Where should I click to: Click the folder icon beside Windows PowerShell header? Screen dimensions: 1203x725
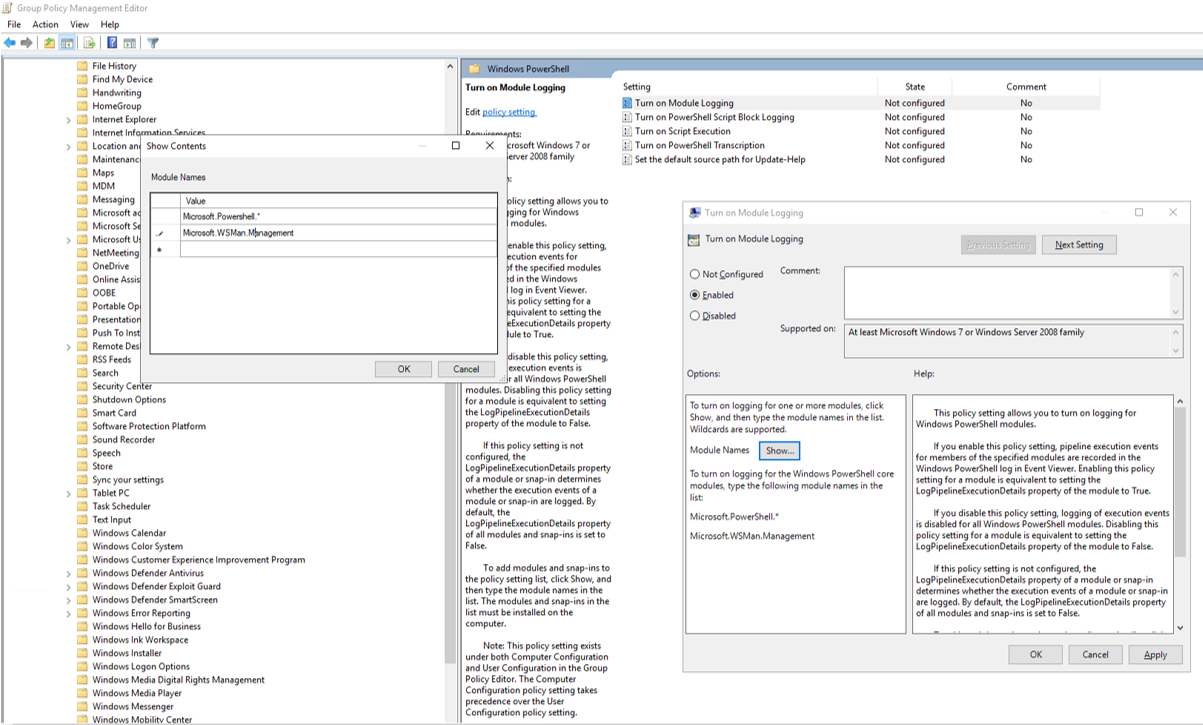pyautogui.click(x=474, y=69)
